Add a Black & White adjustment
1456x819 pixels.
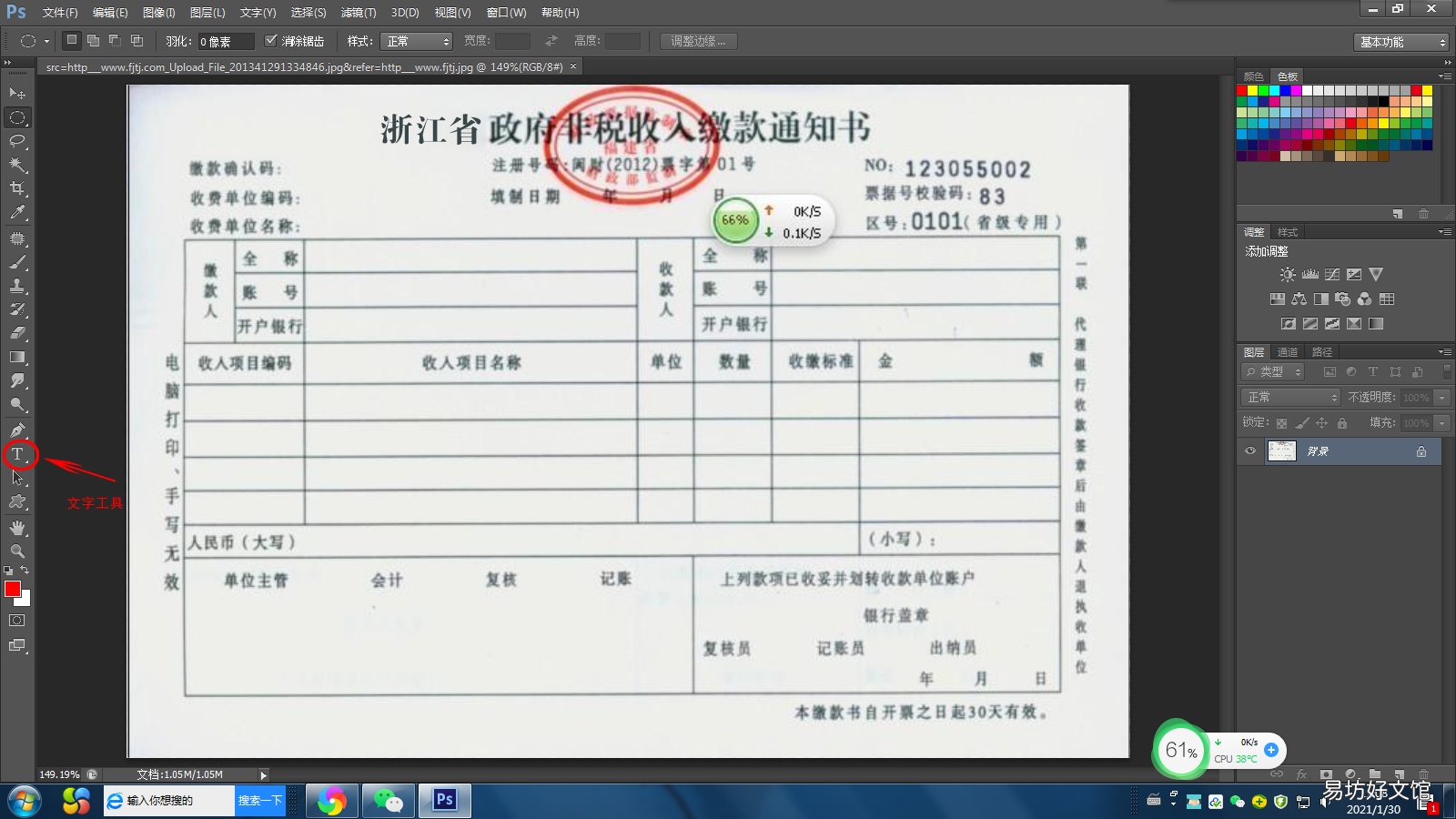pyautogui.click(x=1321, y=298)
